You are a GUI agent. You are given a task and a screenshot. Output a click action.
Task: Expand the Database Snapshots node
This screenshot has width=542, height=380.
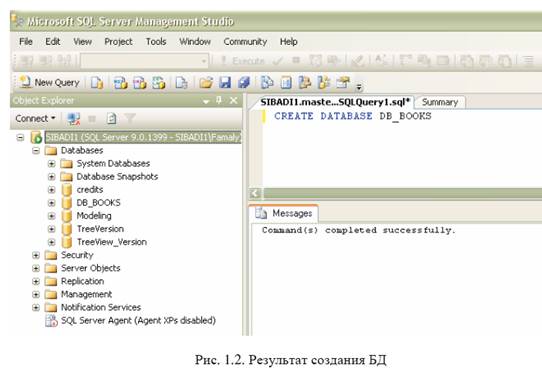52,177
